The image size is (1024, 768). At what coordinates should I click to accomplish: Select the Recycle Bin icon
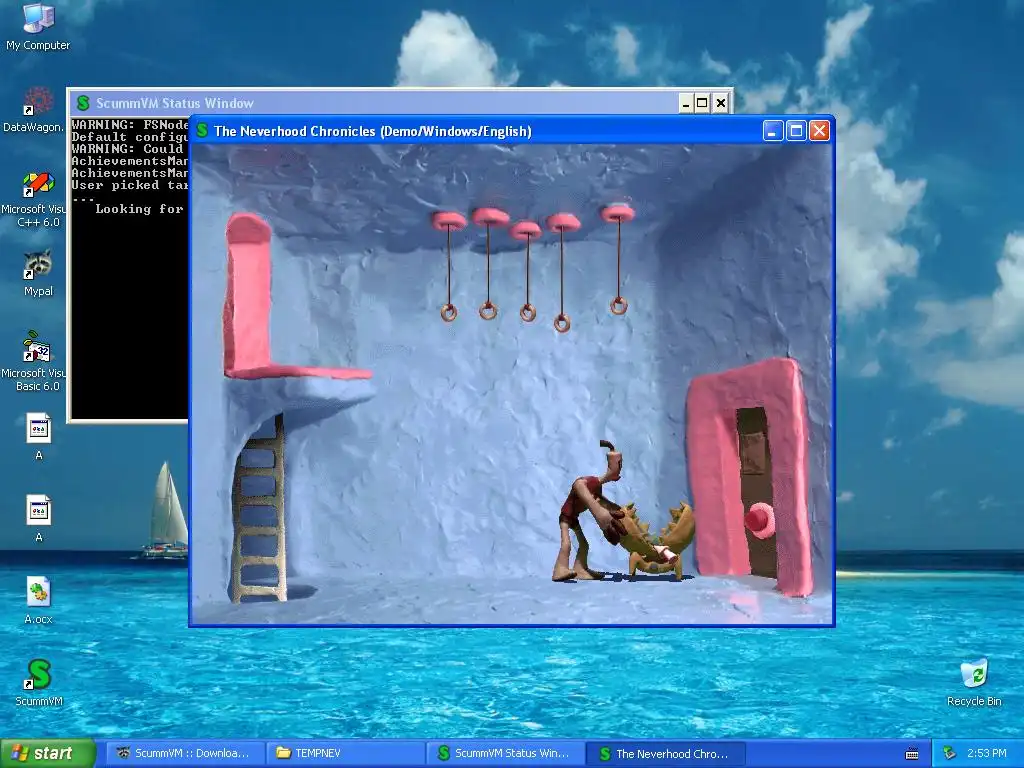974,682
